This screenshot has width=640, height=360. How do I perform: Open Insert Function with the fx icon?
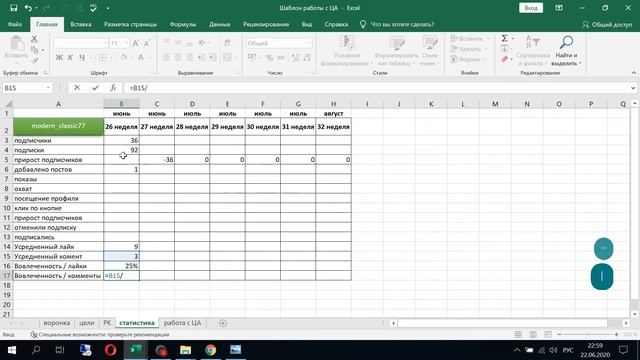[x=113, y=88]
